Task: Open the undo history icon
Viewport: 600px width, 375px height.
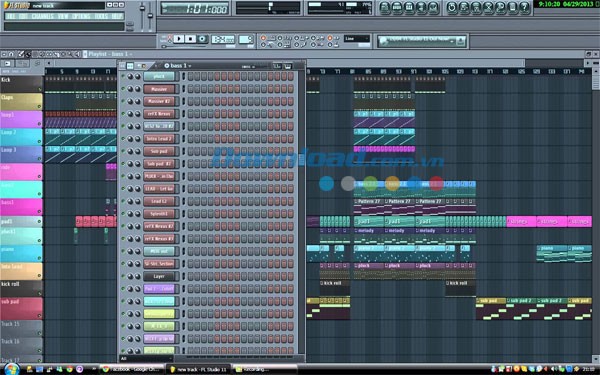Action: [452, 8]
